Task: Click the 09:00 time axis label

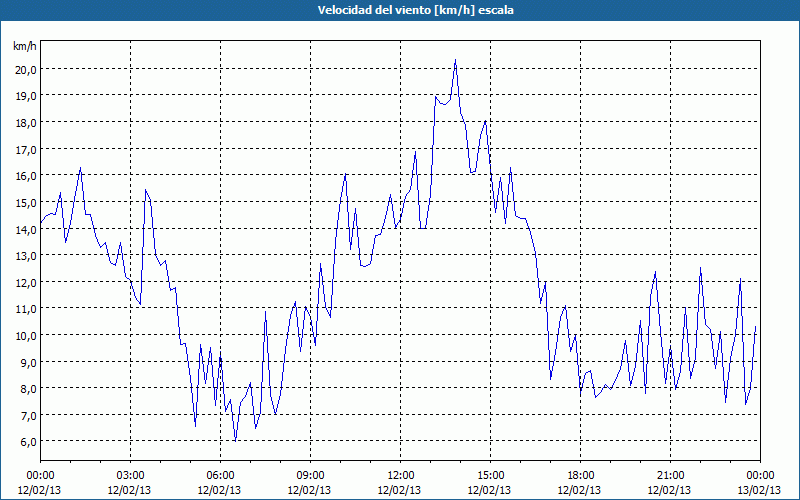Action: tap(310, 476)
